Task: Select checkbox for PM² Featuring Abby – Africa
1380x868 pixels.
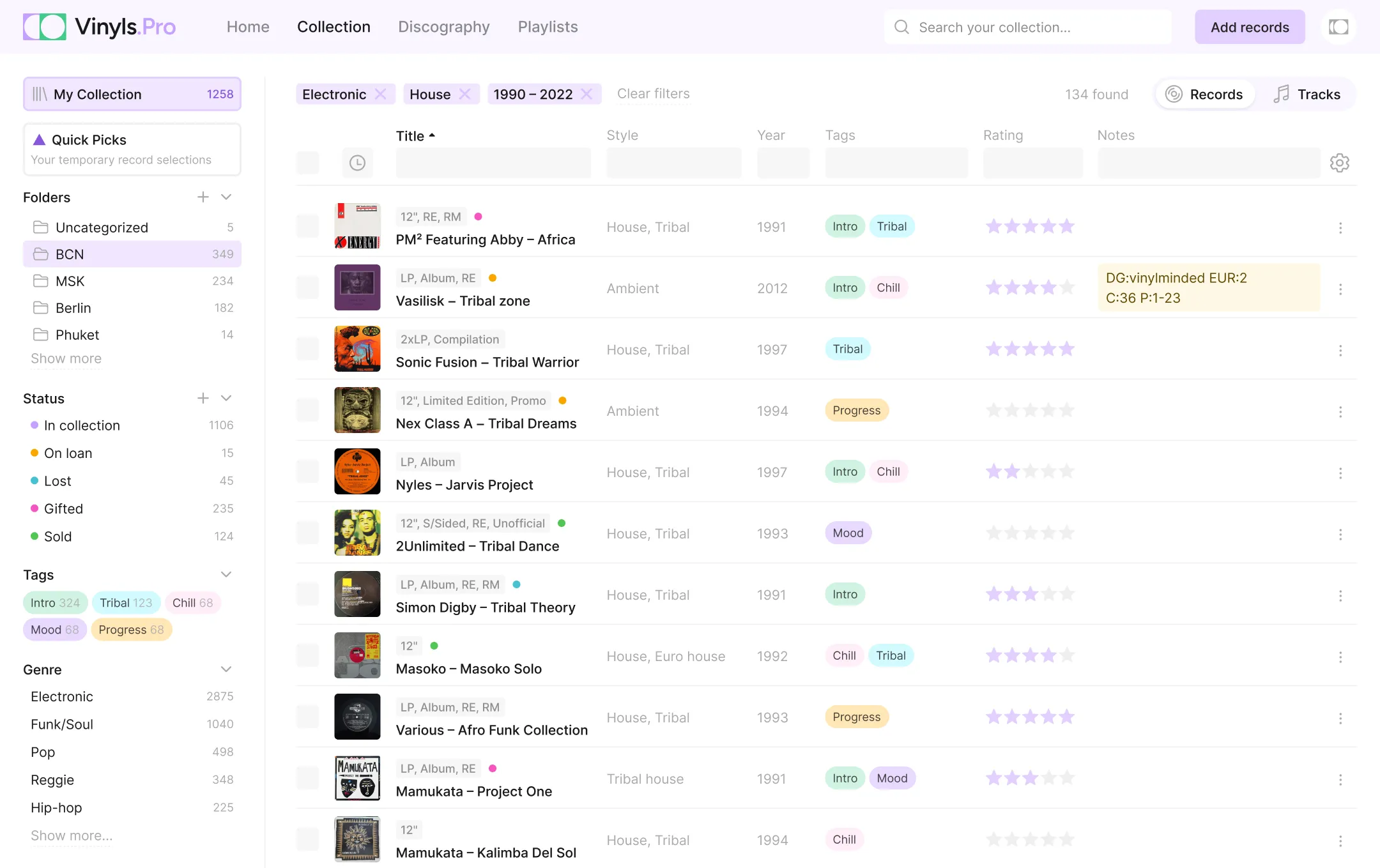Action: coord(307,227)
